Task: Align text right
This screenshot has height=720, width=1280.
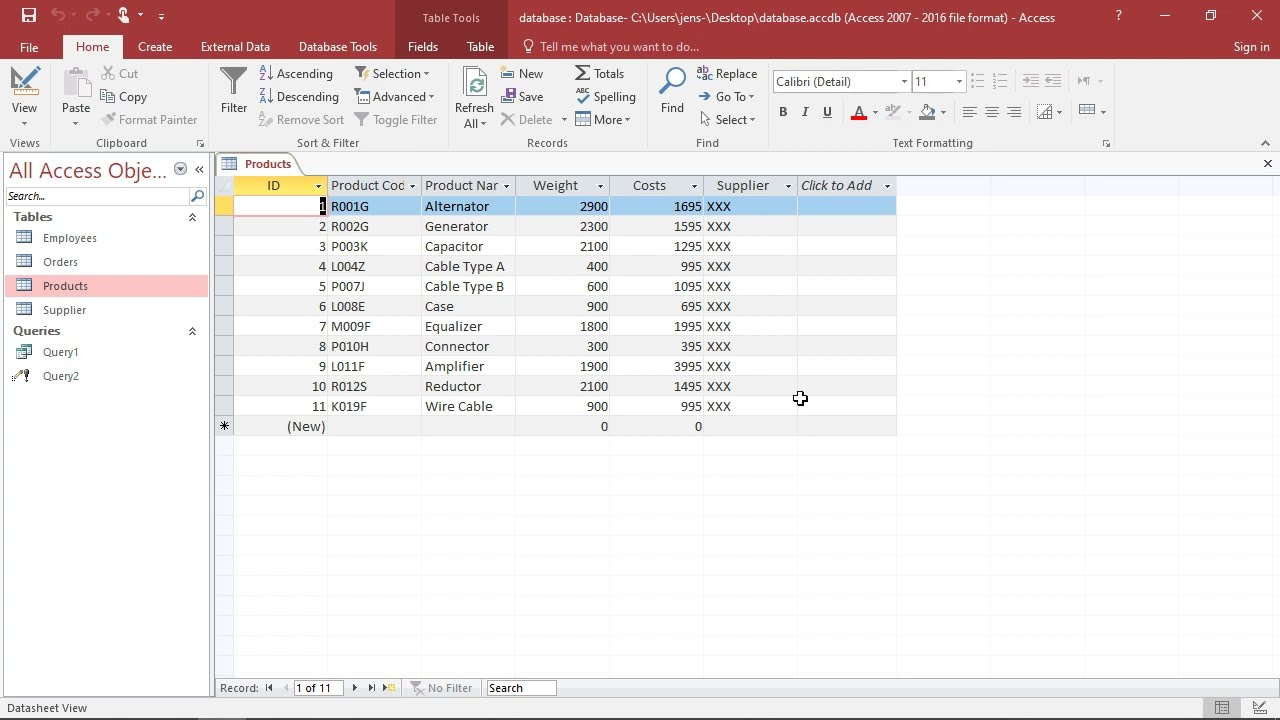Action: click(1013, 111)
